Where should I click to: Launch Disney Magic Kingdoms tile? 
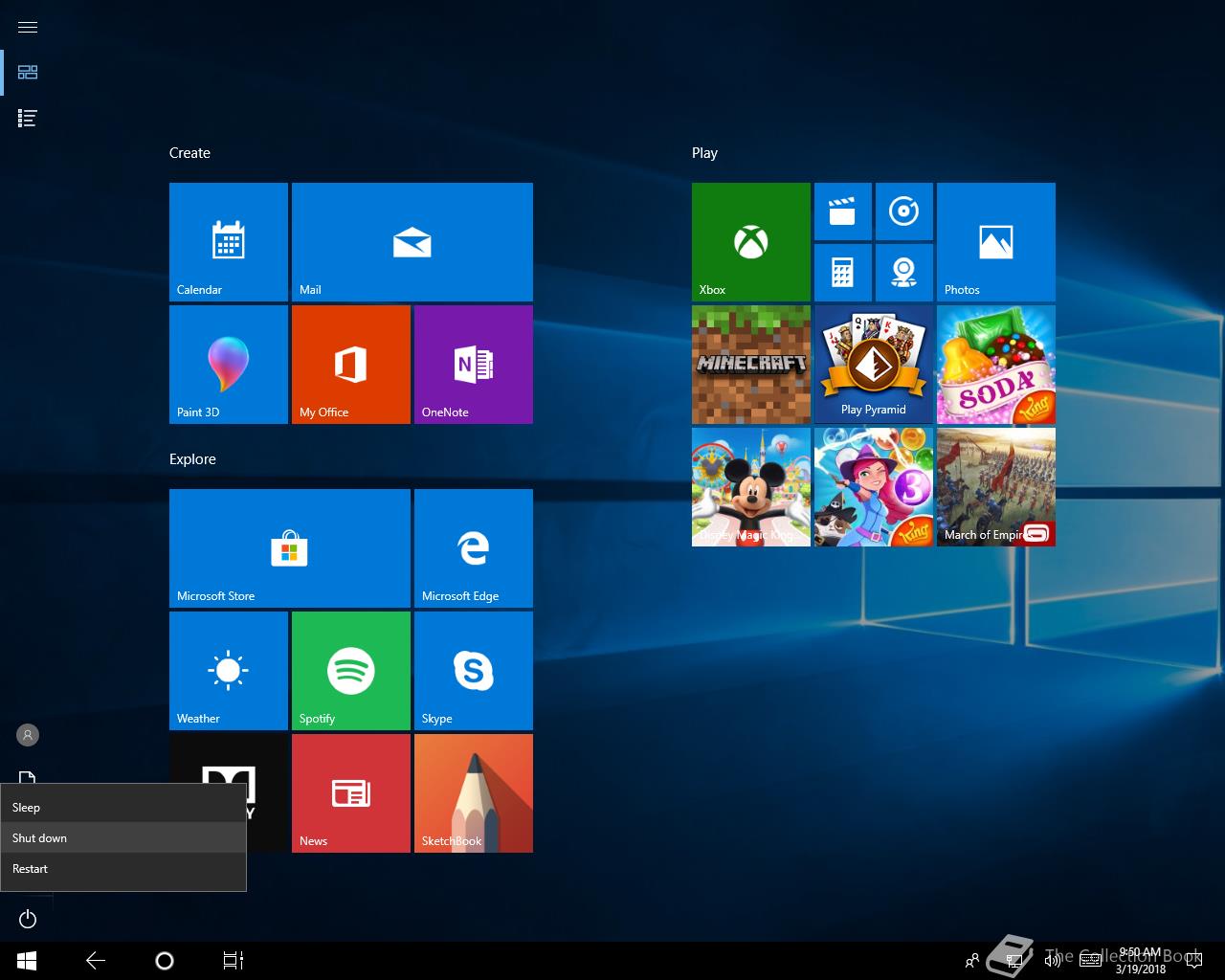tap(751, 487)
